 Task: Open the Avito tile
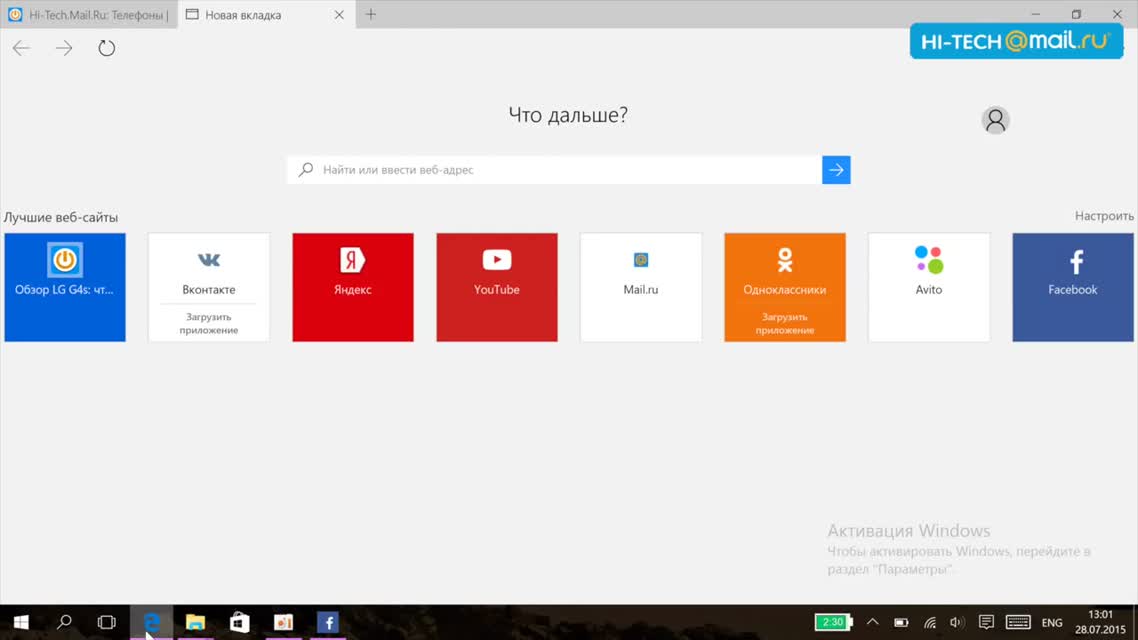click(929, 287)
